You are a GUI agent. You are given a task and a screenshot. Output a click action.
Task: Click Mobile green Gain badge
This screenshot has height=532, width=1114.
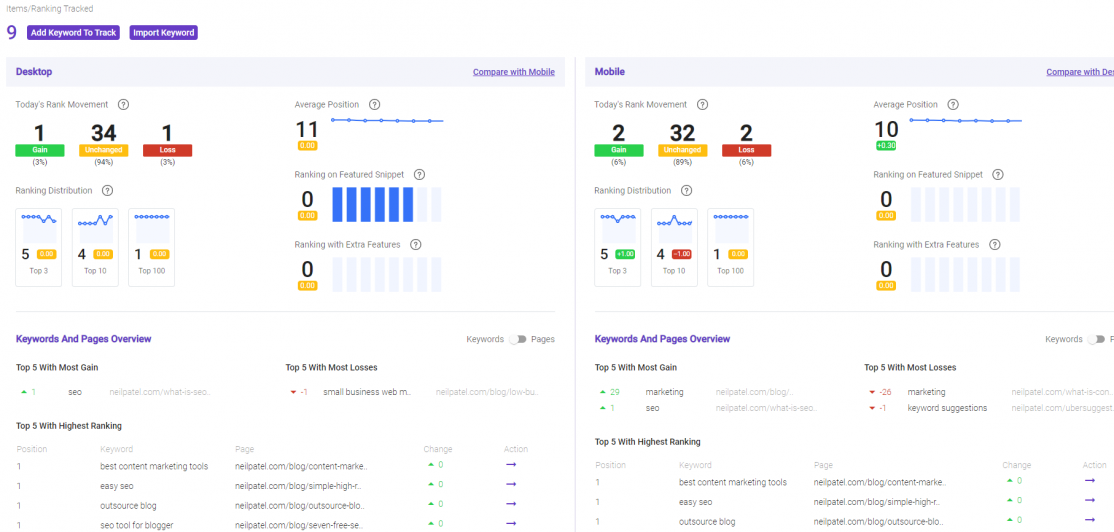(619, 151)
